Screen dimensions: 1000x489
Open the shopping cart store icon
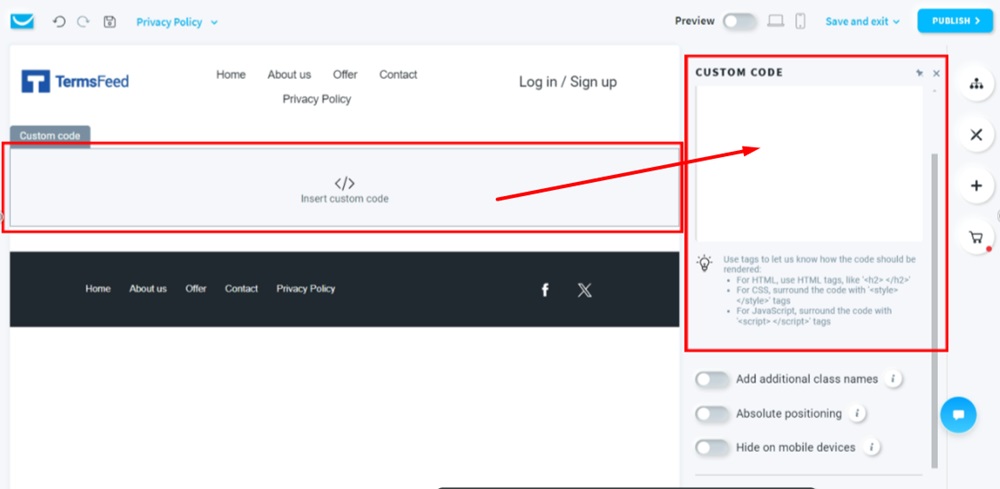[x=976, y=237]
